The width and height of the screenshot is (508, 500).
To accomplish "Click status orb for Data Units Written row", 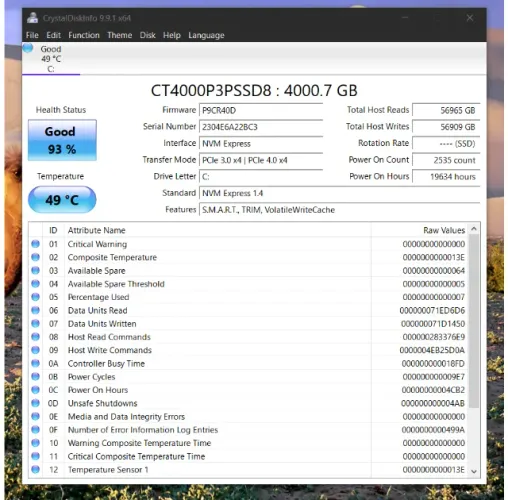I will pos(35,324).
